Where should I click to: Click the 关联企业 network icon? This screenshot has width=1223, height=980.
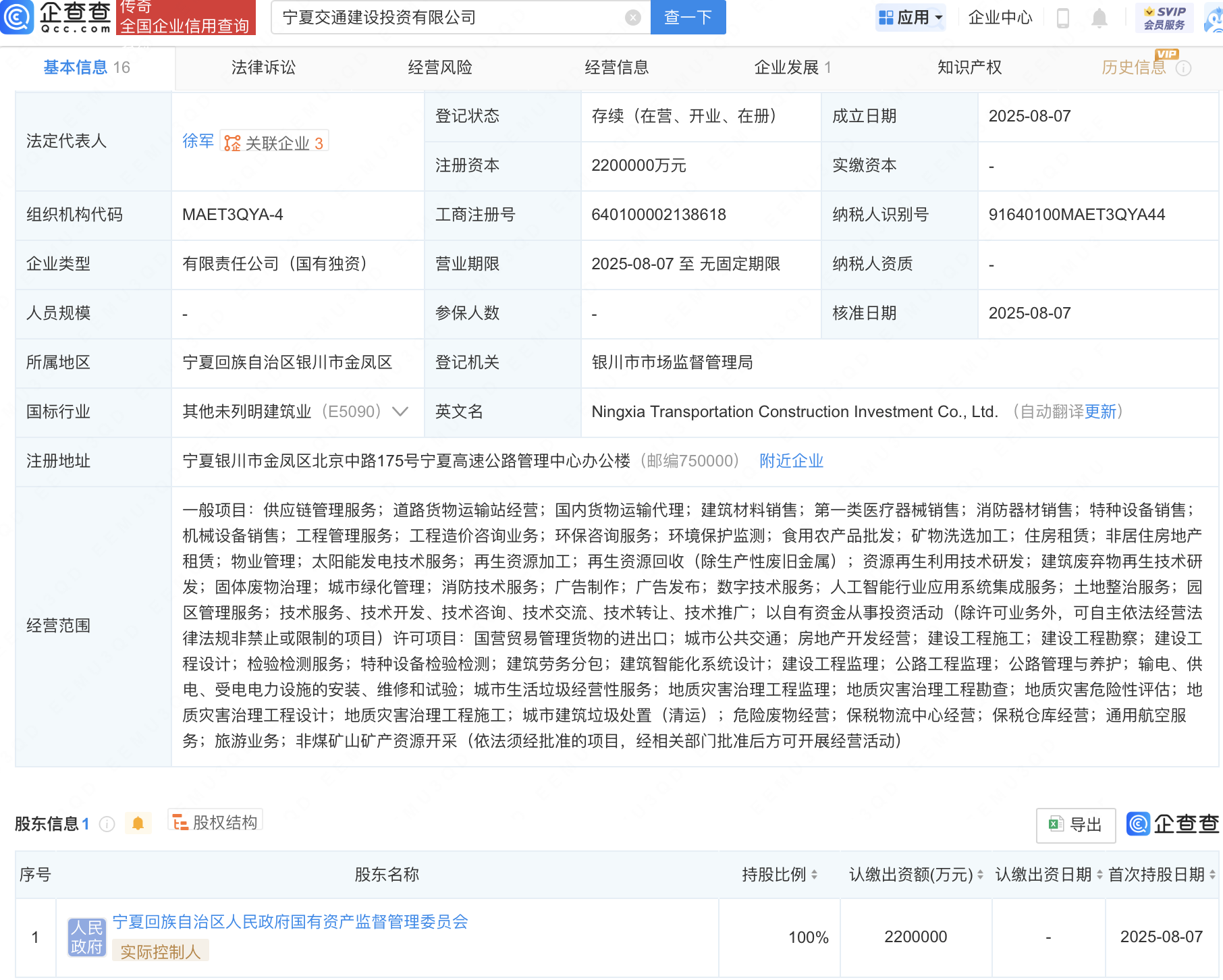pyautogui.click(x=232, y=143)
